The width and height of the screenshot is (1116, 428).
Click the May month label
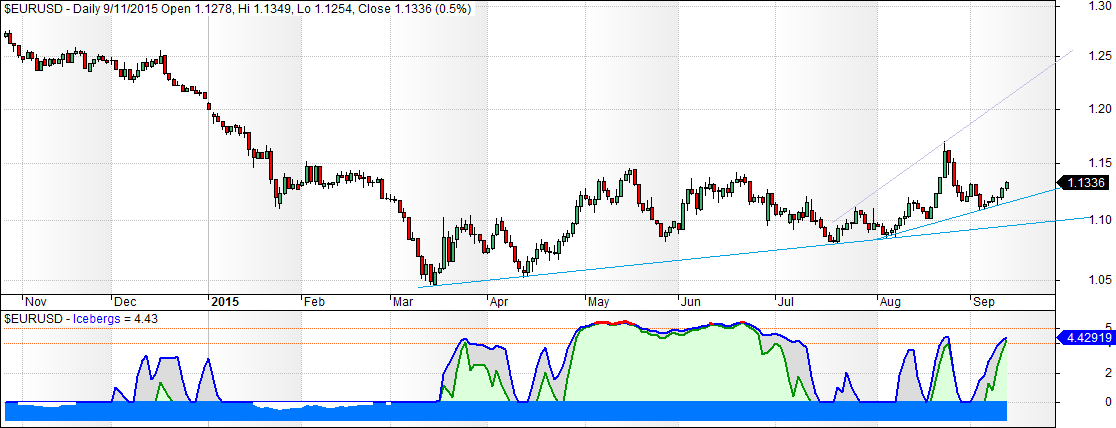599,300
